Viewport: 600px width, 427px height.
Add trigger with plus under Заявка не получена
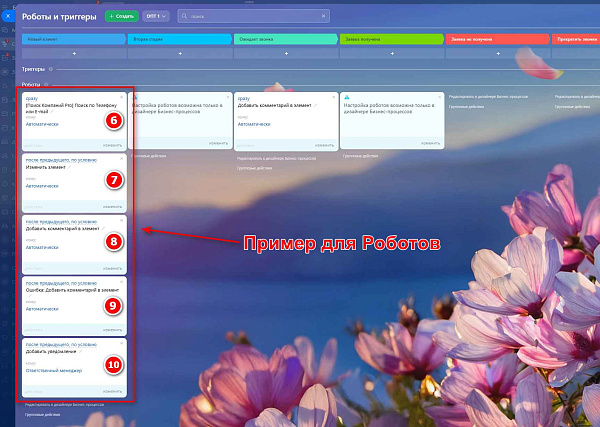498,54
